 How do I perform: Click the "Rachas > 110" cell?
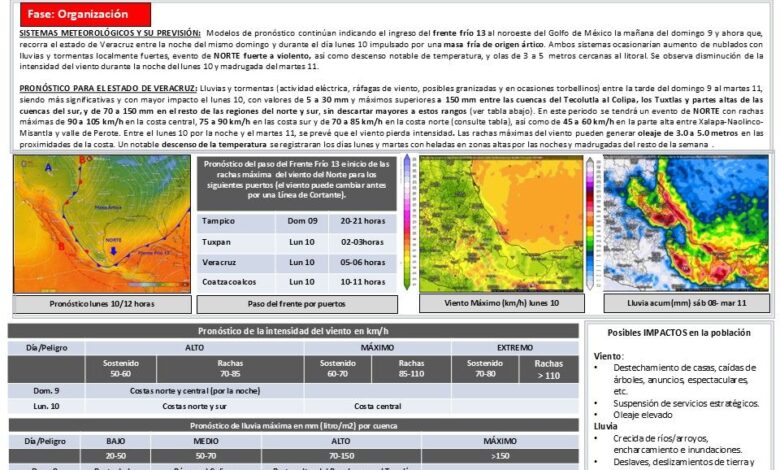click(x=548, y=369)
